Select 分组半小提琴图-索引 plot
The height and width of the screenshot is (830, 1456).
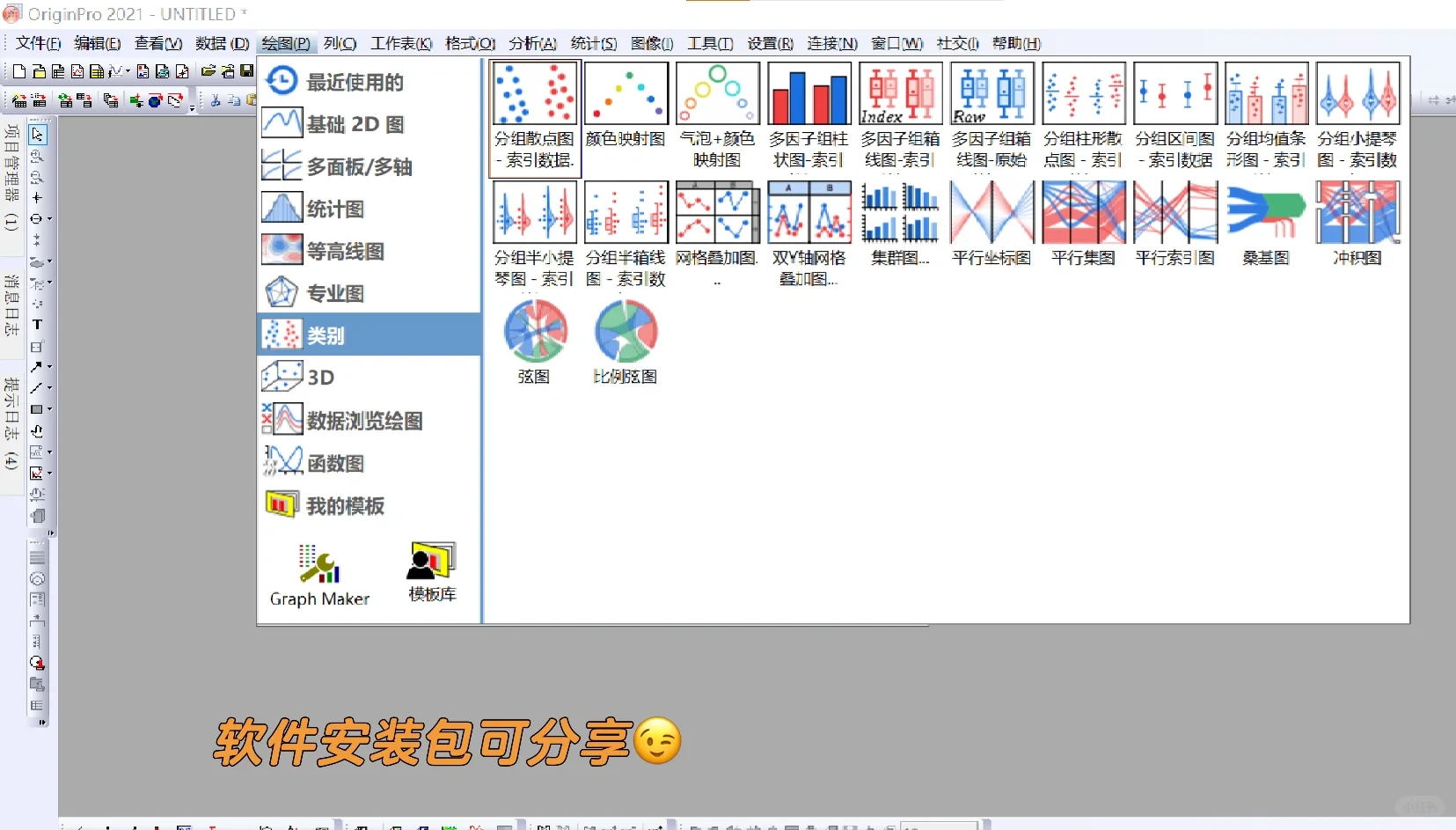[534, 235]
